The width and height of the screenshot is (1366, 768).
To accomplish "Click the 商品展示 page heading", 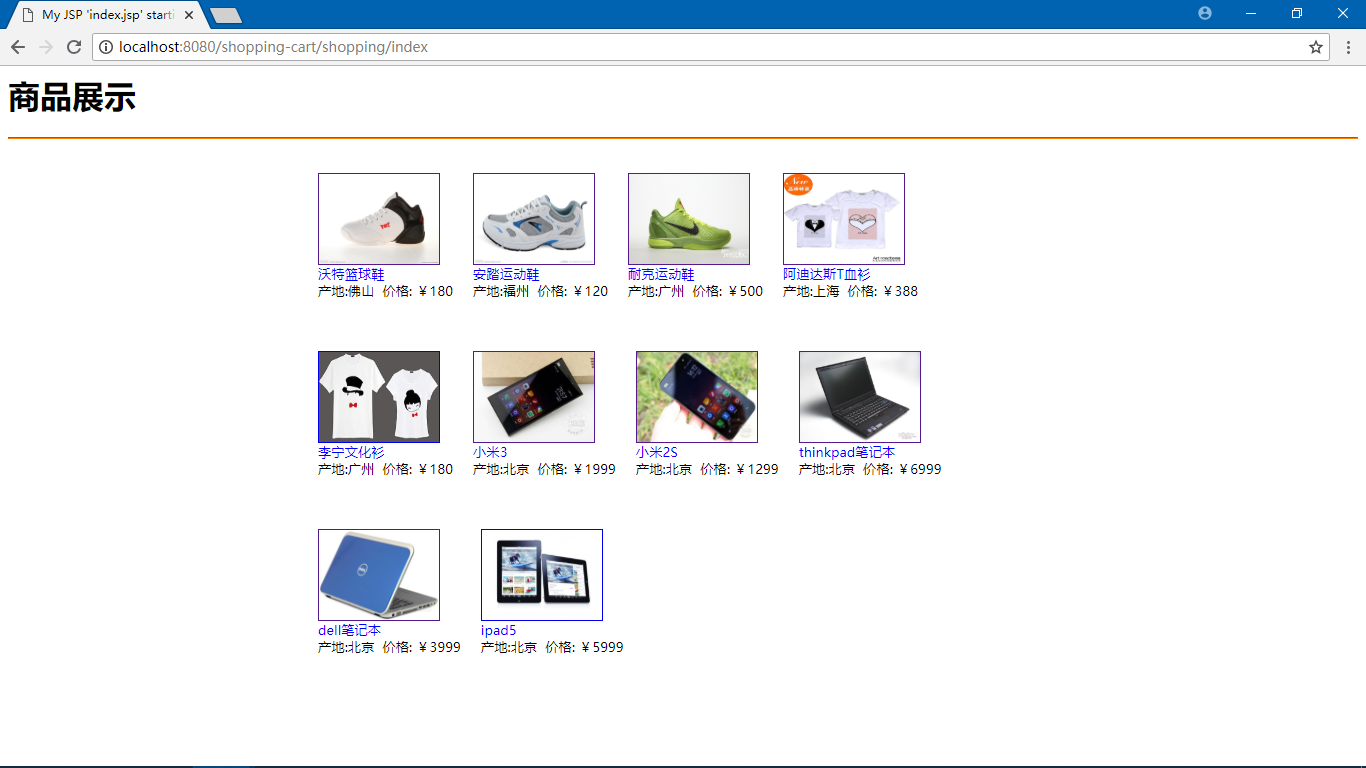I will coord(72,98).
